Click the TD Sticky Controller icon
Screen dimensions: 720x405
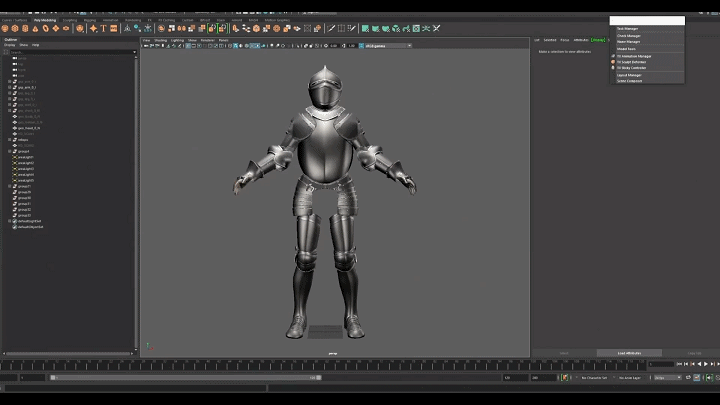613,68
